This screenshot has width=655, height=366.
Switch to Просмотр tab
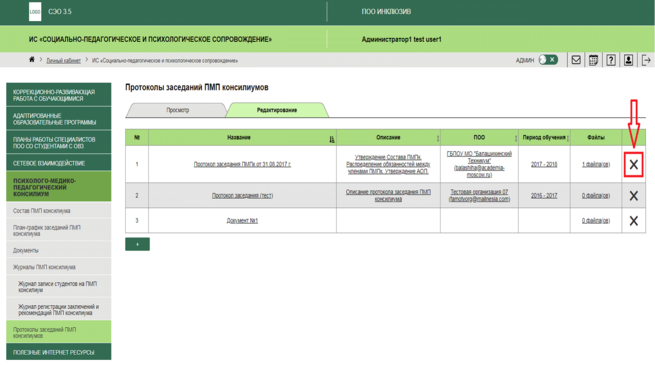pos(177,110)
